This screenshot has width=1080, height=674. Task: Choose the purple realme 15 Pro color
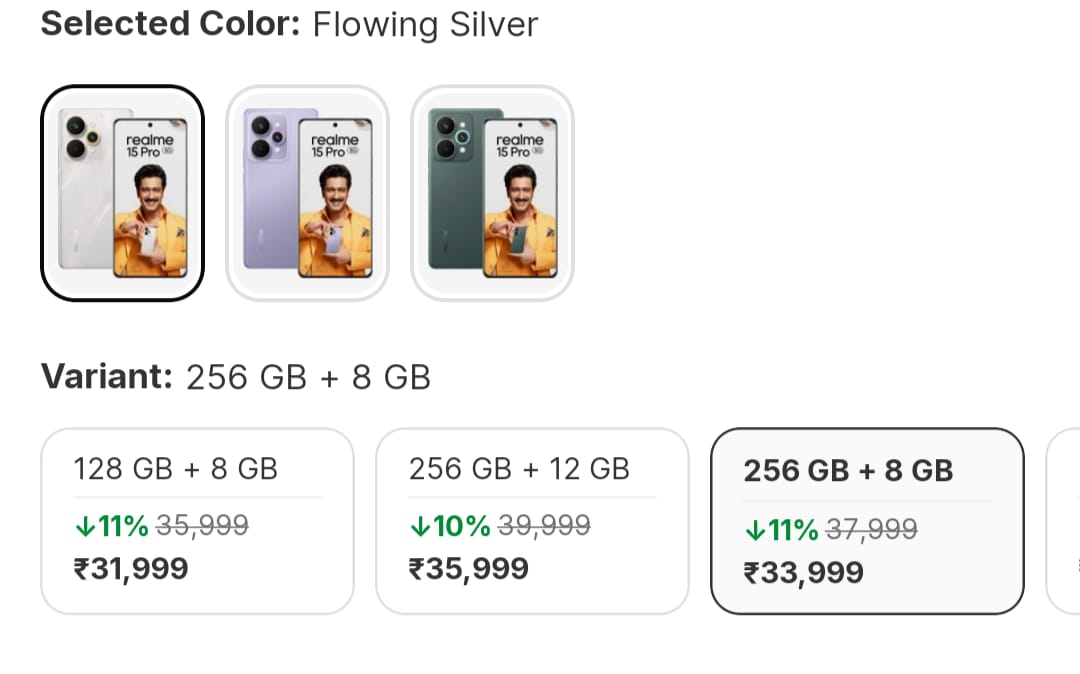click(x=307, y=193)
